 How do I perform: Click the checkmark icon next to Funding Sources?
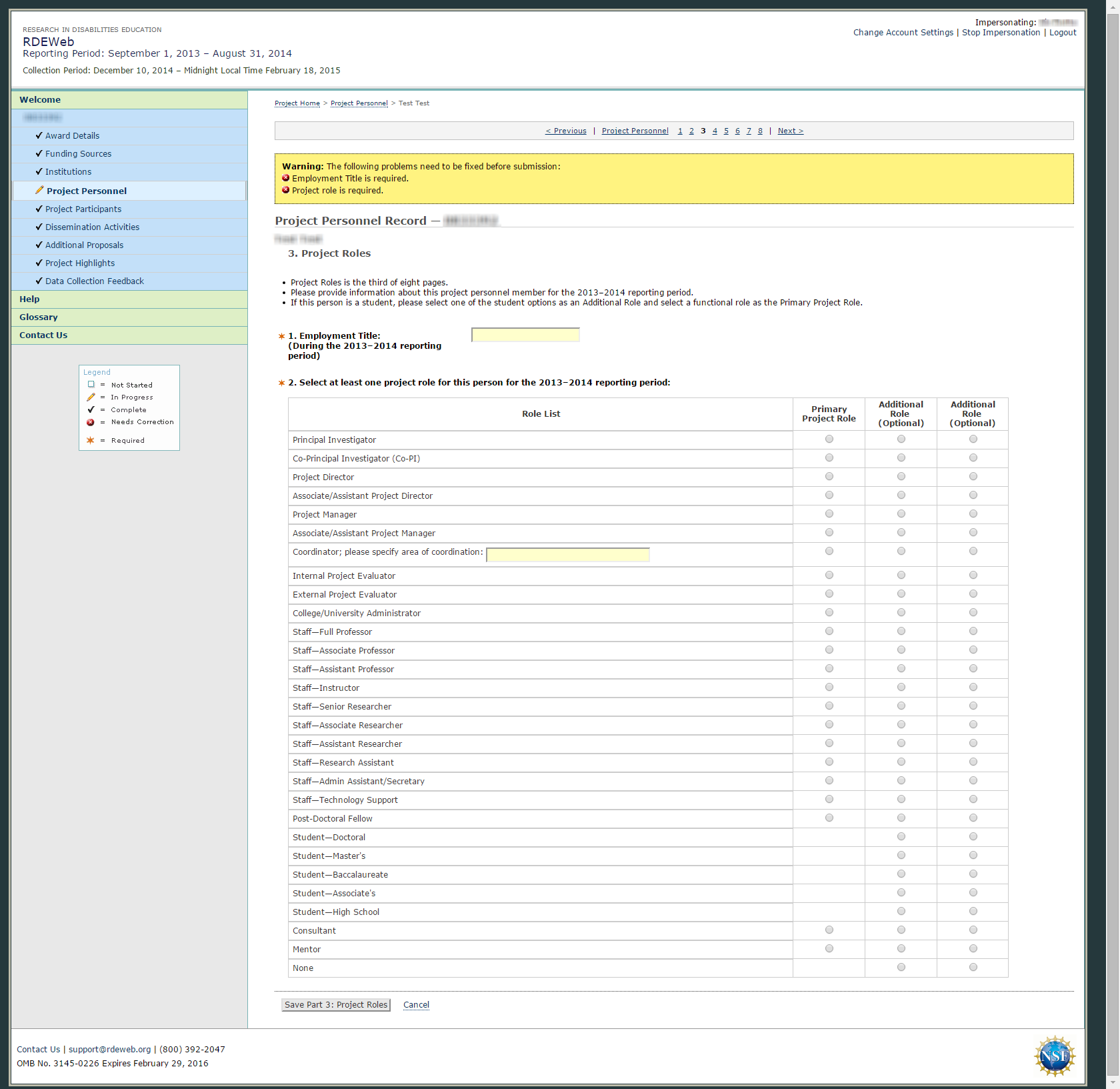point(39,153)
